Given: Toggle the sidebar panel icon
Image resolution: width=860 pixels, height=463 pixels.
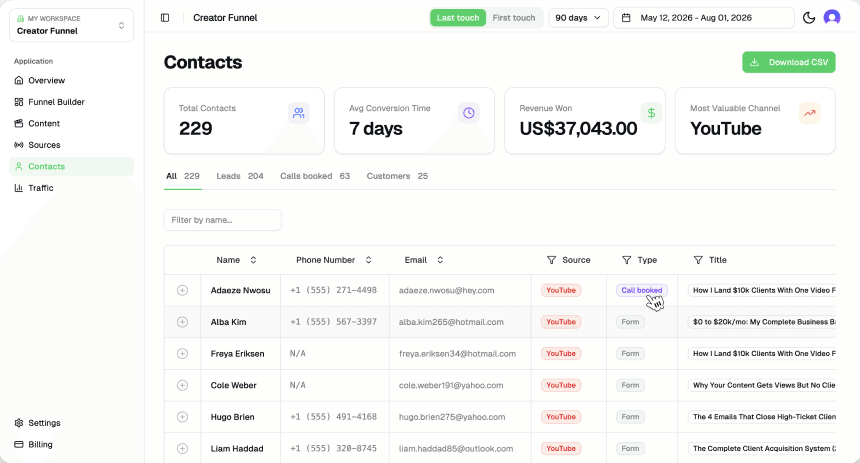Looking at the screenshot, I should point(165,18).
